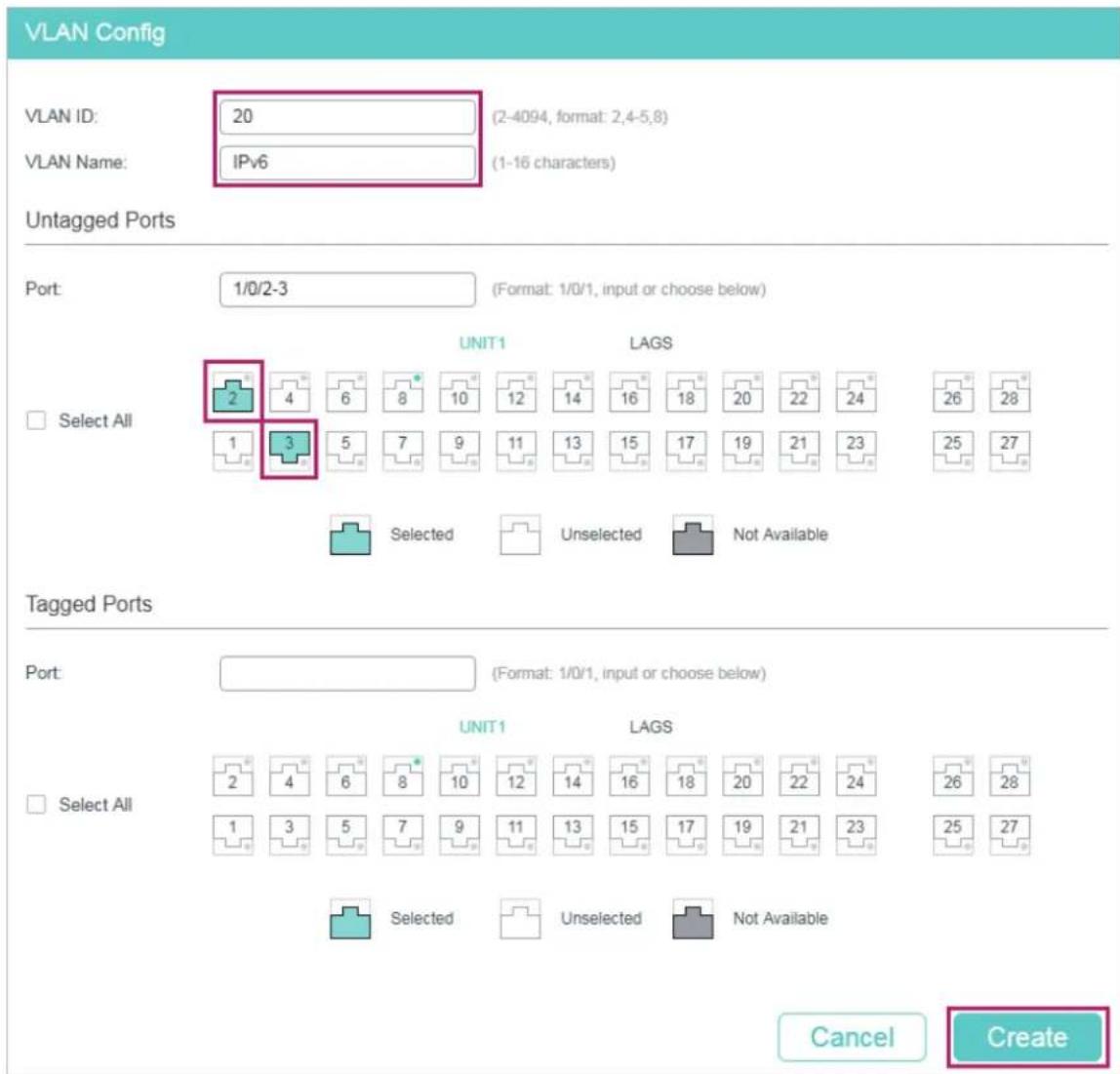The height and width of the screenshot is (1074, 1120).
Task: Select tagged port 1 icon
Action: coord(233,834)
